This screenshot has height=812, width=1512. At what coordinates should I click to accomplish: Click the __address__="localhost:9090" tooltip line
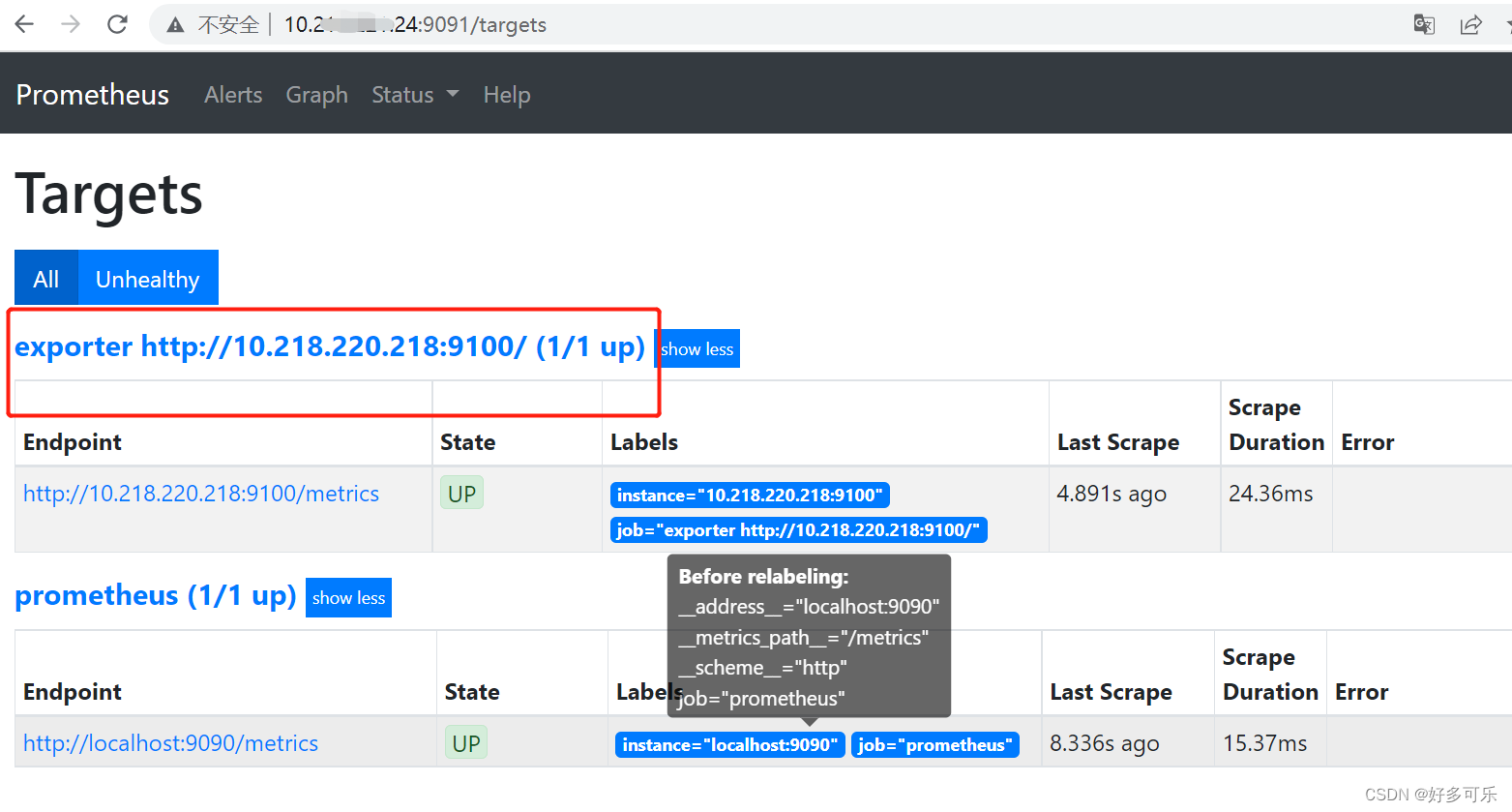[809, 607]
